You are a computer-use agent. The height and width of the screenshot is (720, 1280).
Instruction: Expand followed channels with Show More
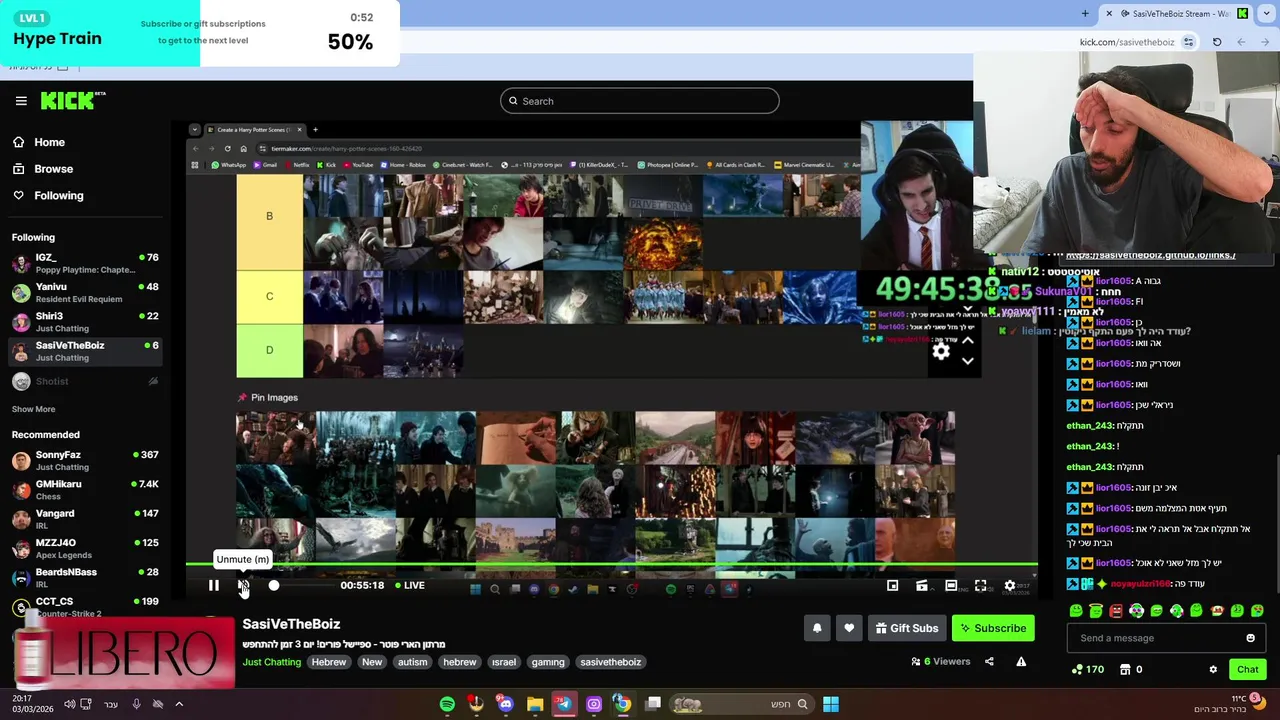(x=33, y=409)
